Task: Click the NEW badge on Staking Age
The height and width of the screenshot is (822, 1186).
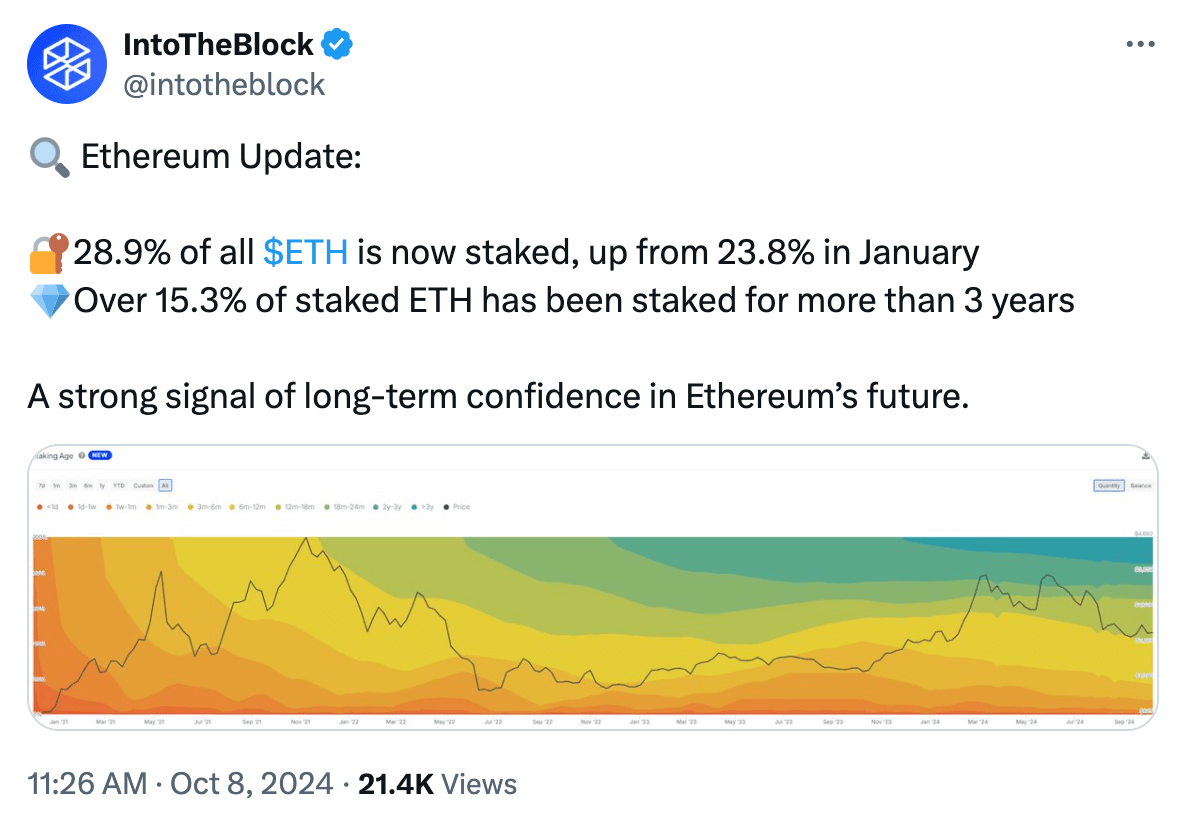Action: [99, 456]
